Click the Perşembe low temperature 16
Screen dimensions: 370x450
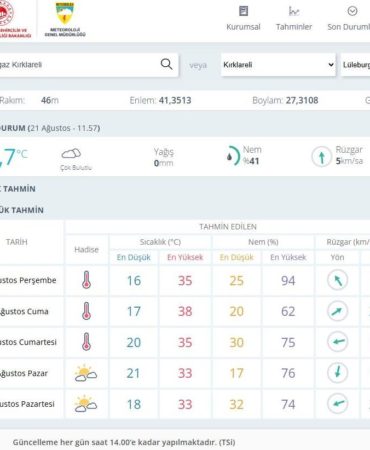point(134,281)
